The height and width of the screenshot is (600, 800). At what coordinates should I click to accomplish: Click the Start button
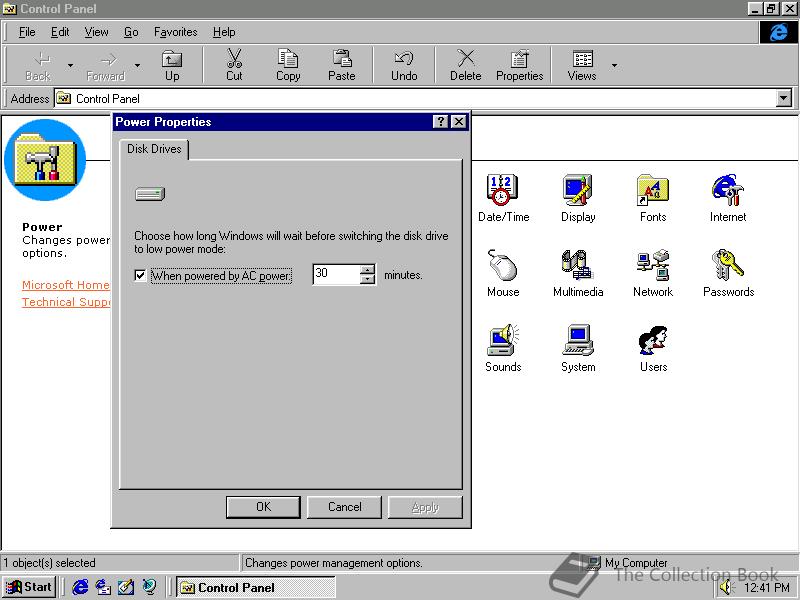(29, 587)
